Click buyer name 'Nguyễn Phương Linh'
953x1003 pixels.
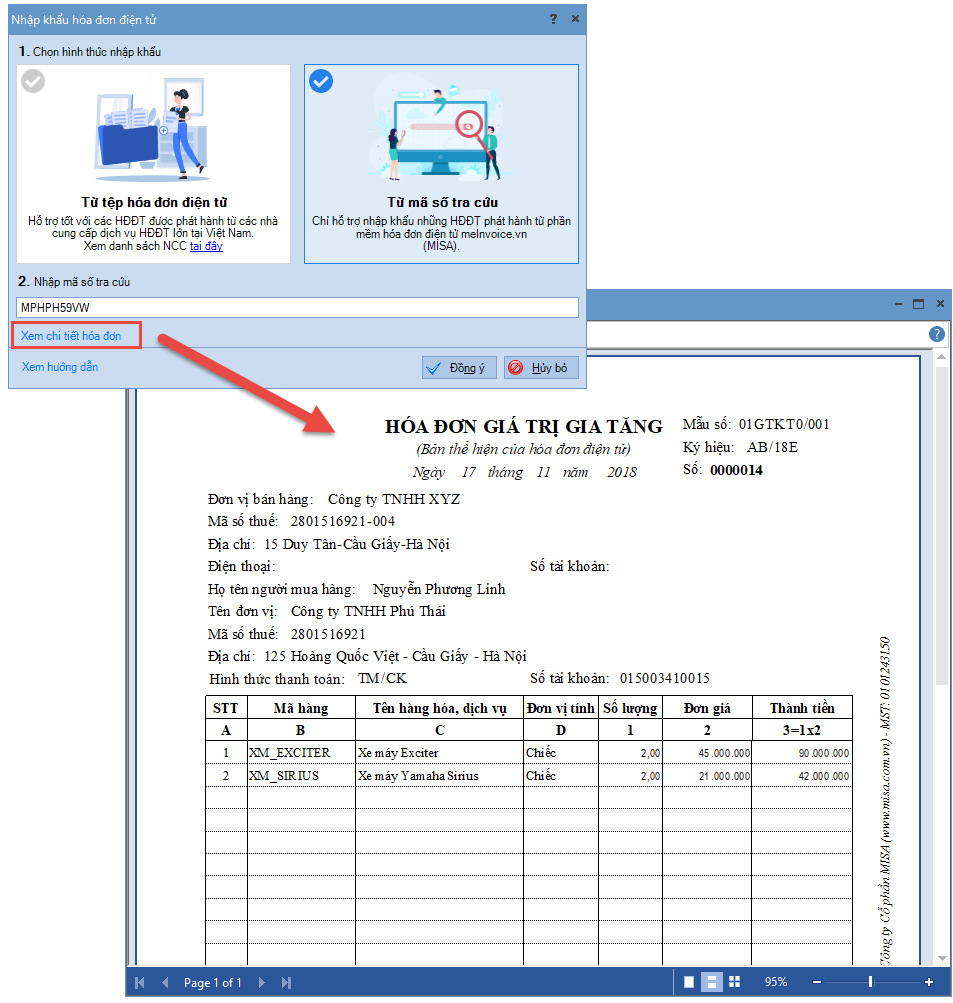[x=439, y=589]
